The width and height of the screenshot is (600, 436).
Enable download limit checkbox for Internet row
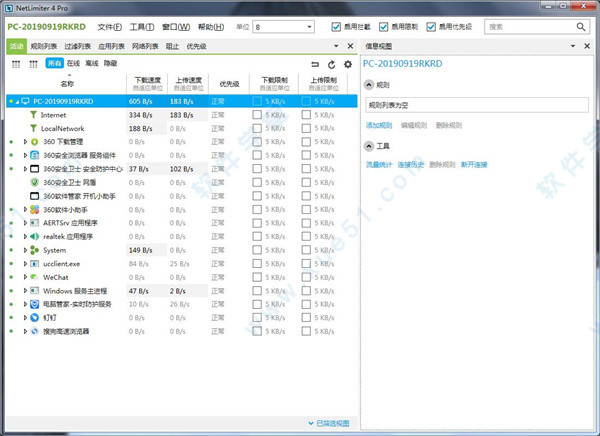[x=257, y=115]
